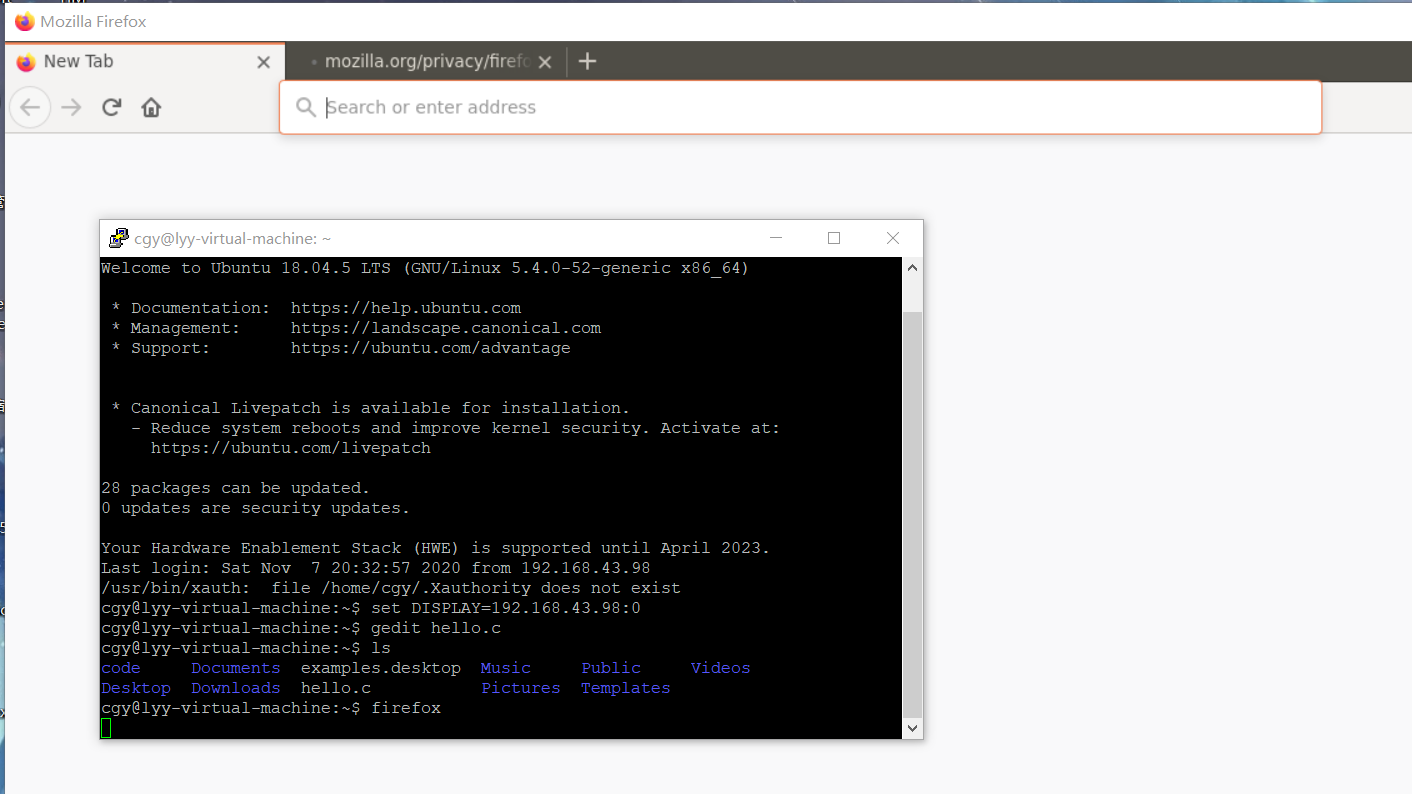The height and width of the screenshot is (794, 1412).
Task: Click 'Documents' directory in ls output
Action: (x=236, y=668)
